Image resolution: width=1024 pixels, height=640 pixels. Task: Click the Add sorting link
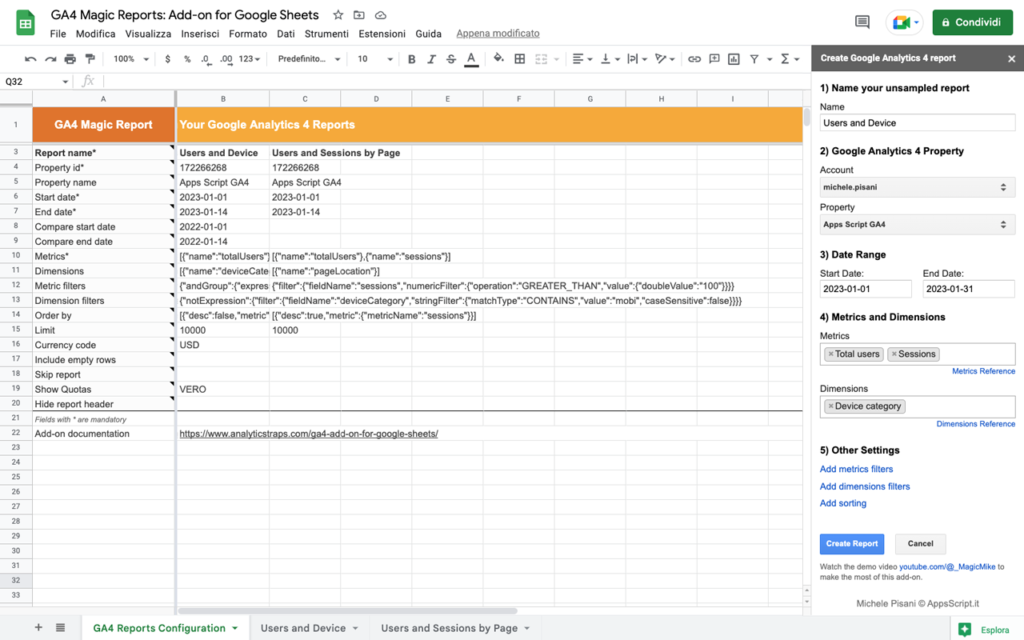click(843, 504)
